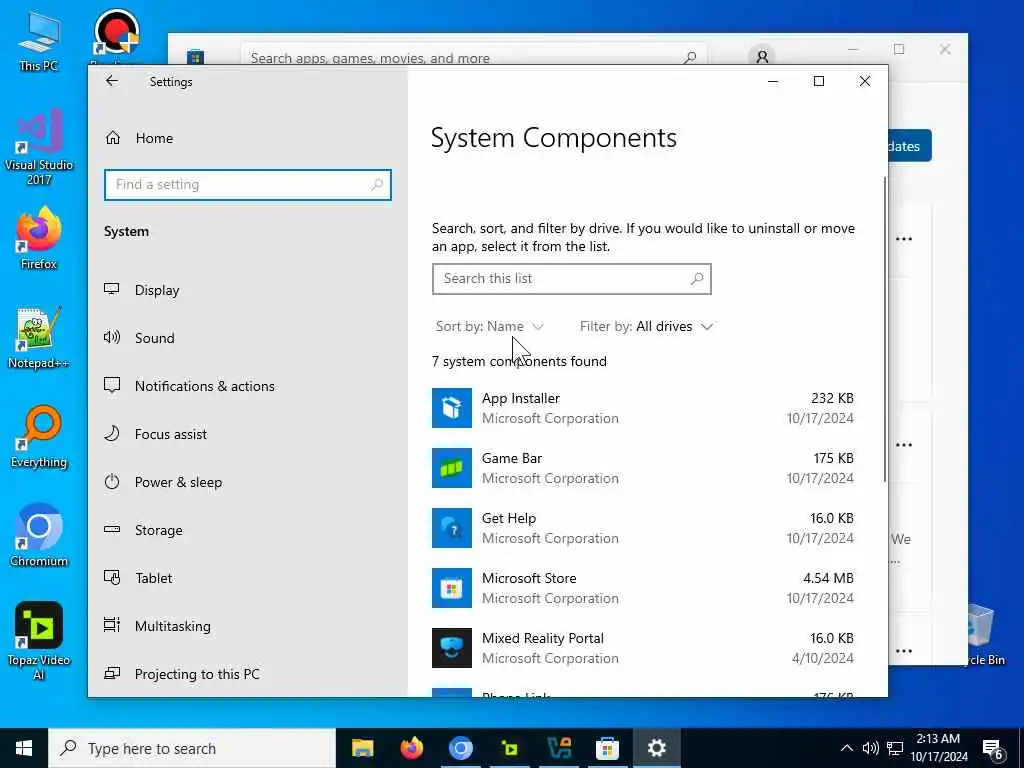Click the Microsoft Store name in list

pos(529,579)
